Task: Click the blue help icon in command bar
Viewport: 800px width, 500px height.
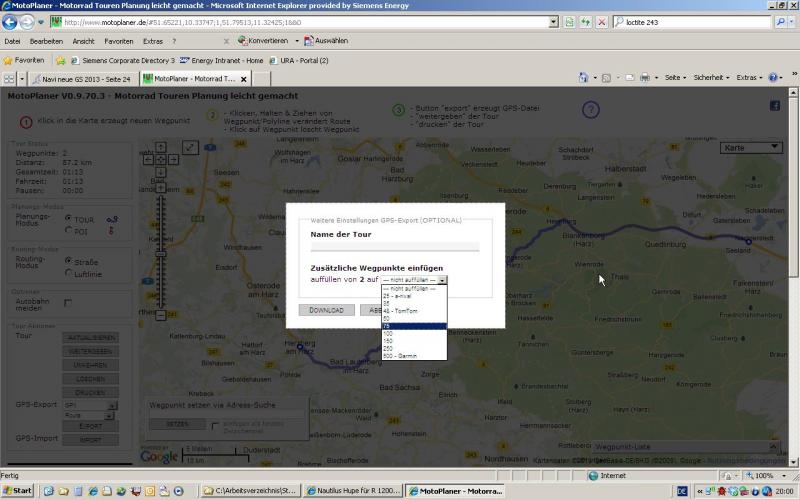Action: point(773,78)
